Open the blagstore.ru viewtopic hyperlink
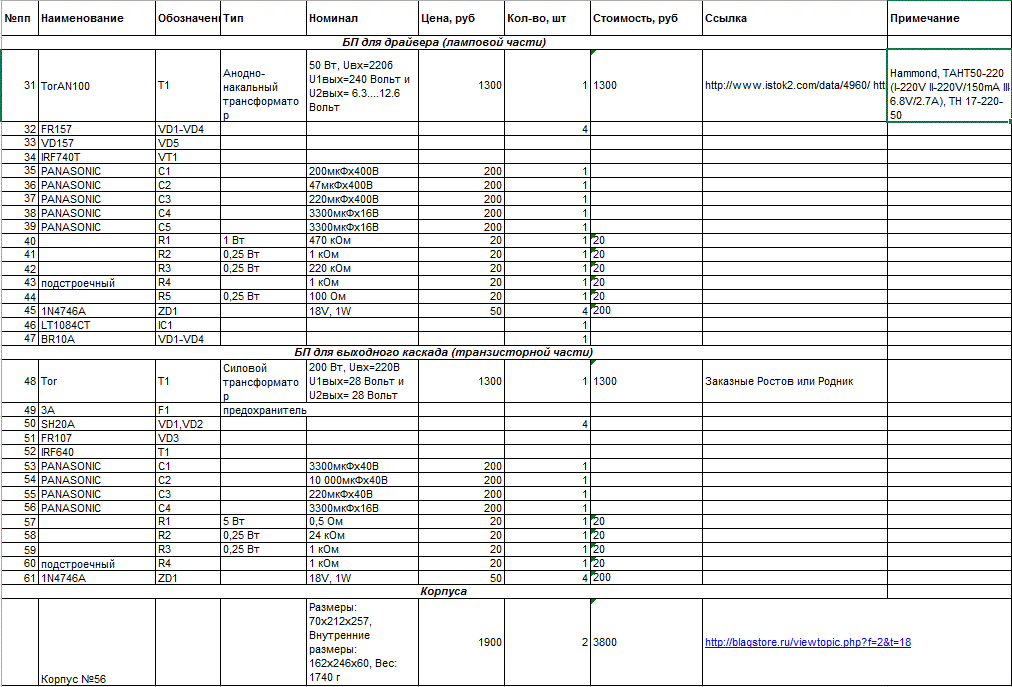The width and height of the screenshot is (1012, 687). (x=807, y=642)
